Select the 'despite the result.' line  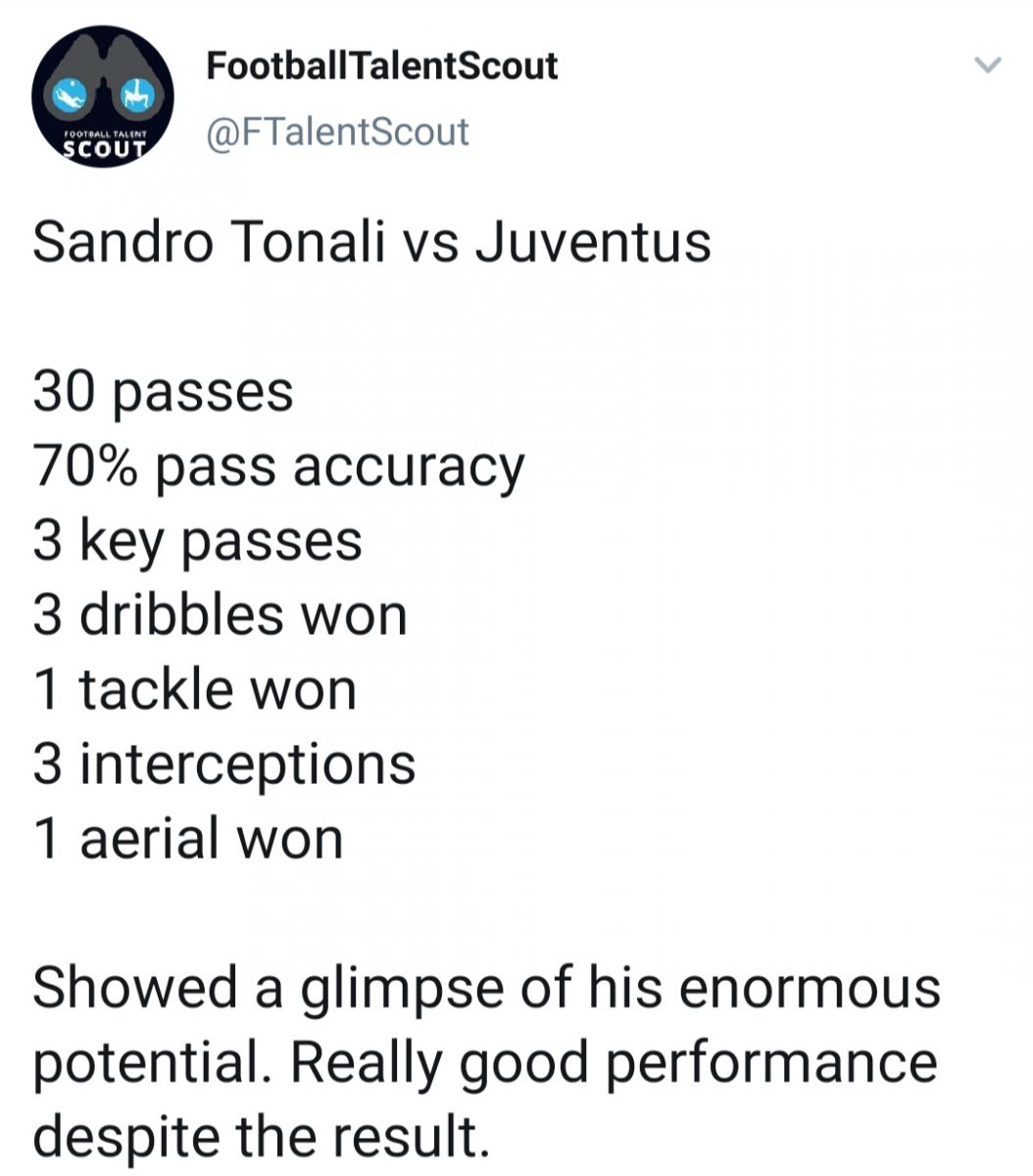pos(260,1137)
